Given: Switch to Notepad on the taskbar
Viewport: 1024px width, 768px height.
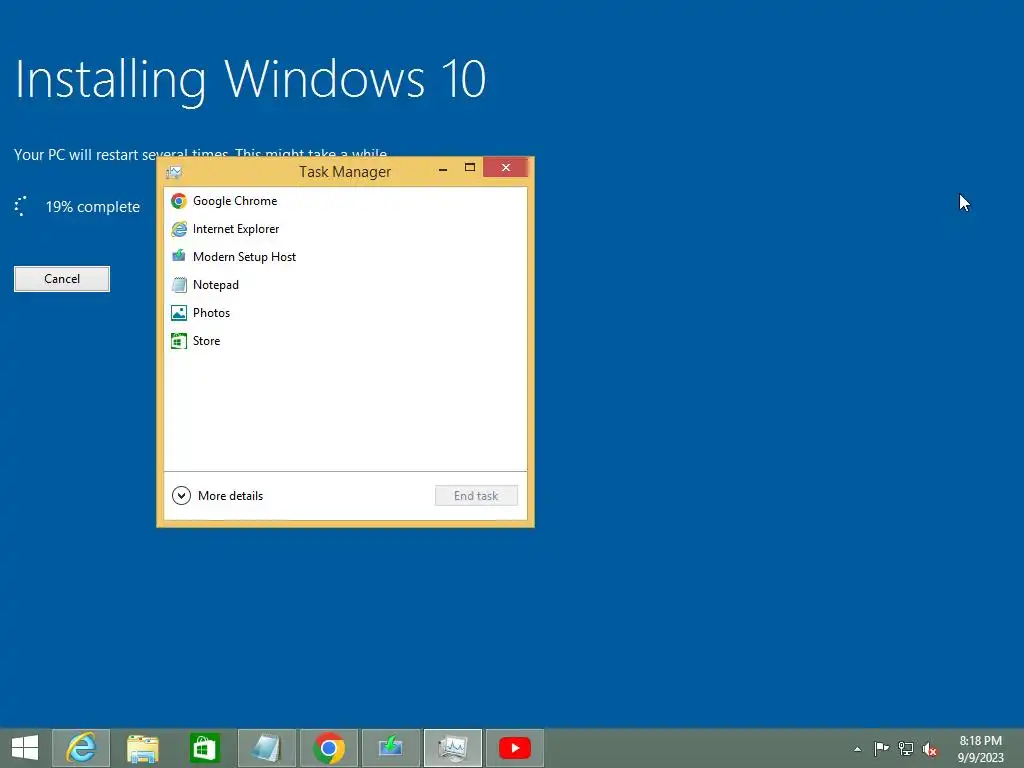Looking at the screenshot, I should (266, 748).
